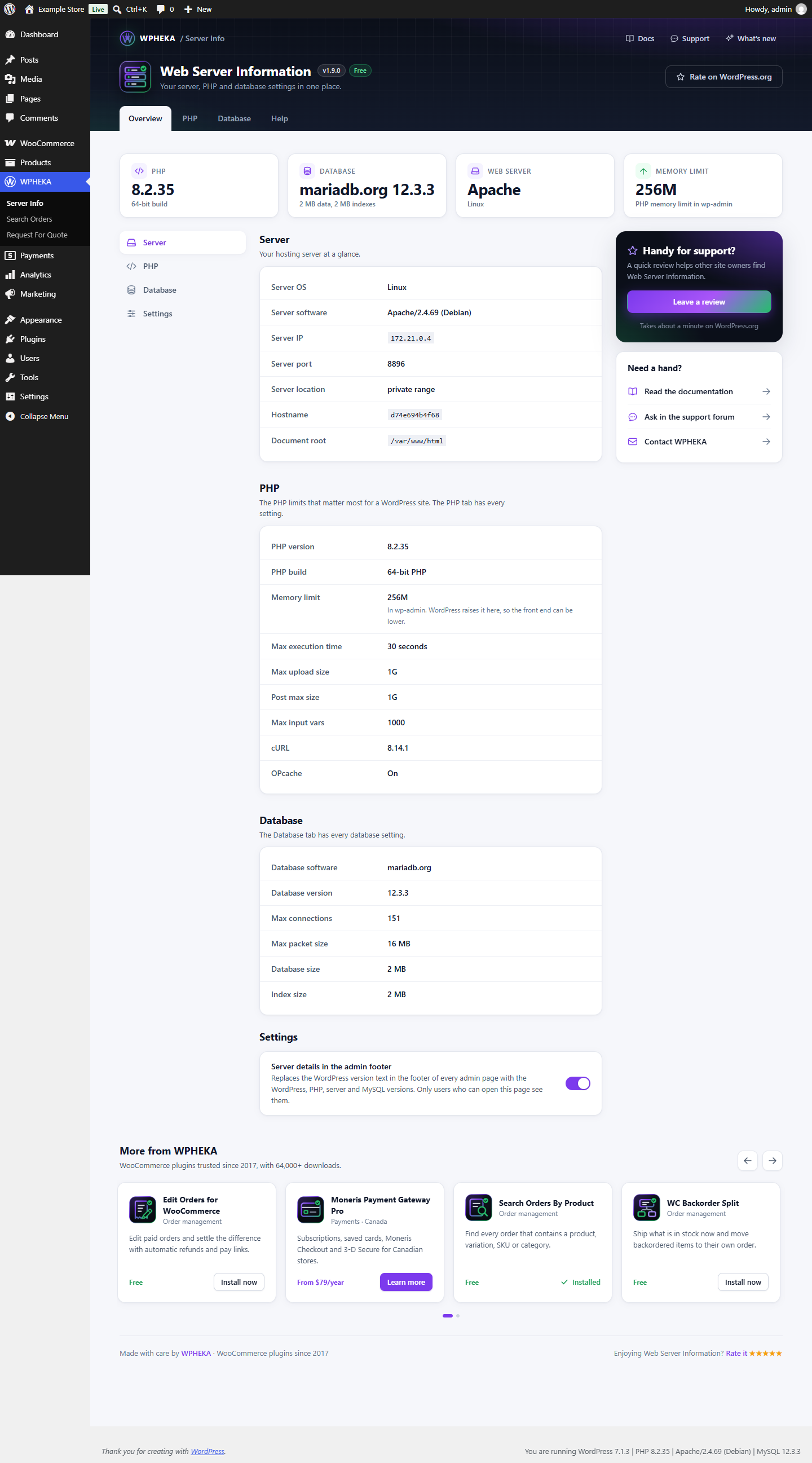This screenshot has height=1463, width=812.
Task: Click the Web Server Information plugin icon
Action: [x=135, y=77]
